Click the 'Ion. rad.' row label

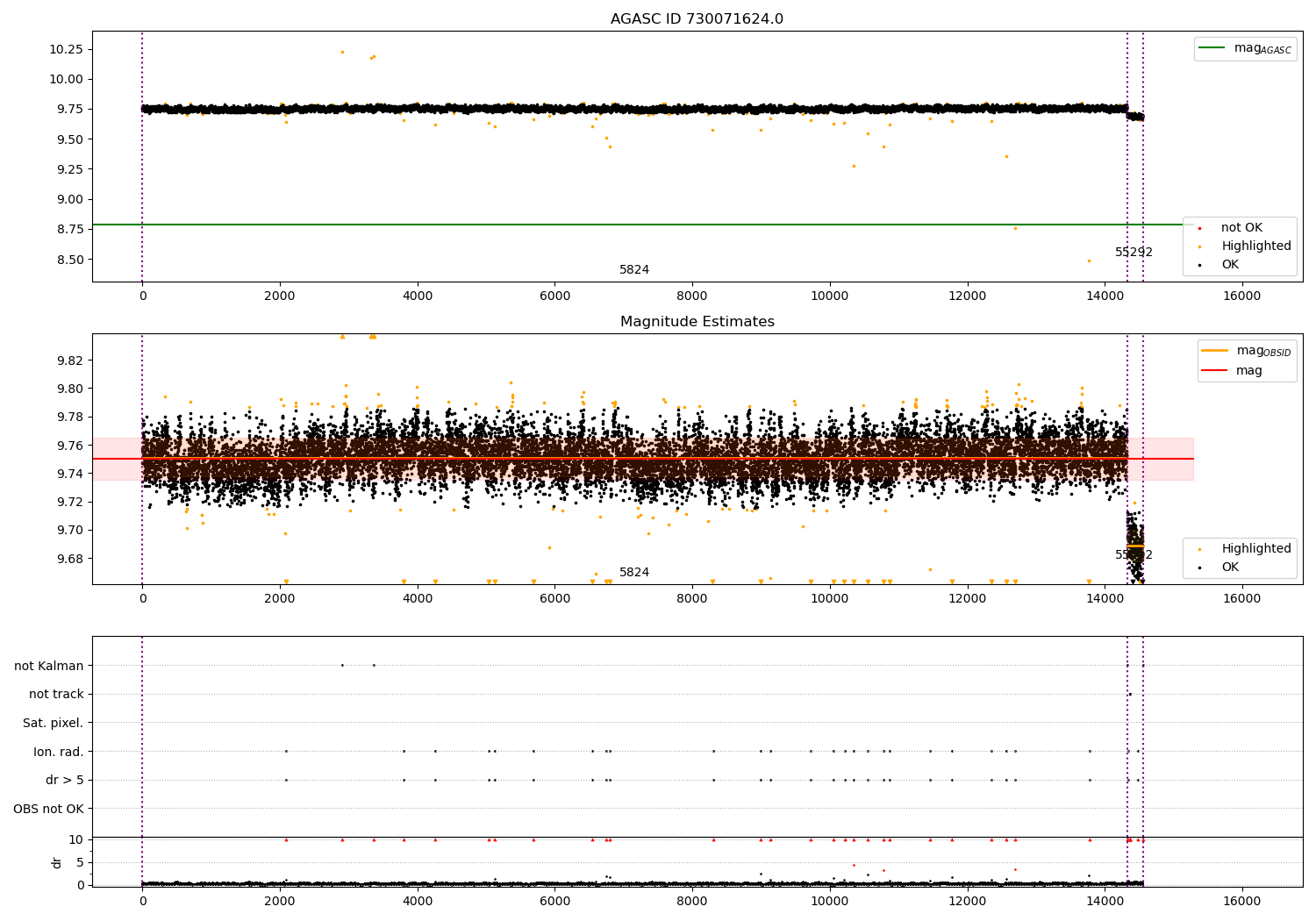pyautogui.click(x=59, y=752)
